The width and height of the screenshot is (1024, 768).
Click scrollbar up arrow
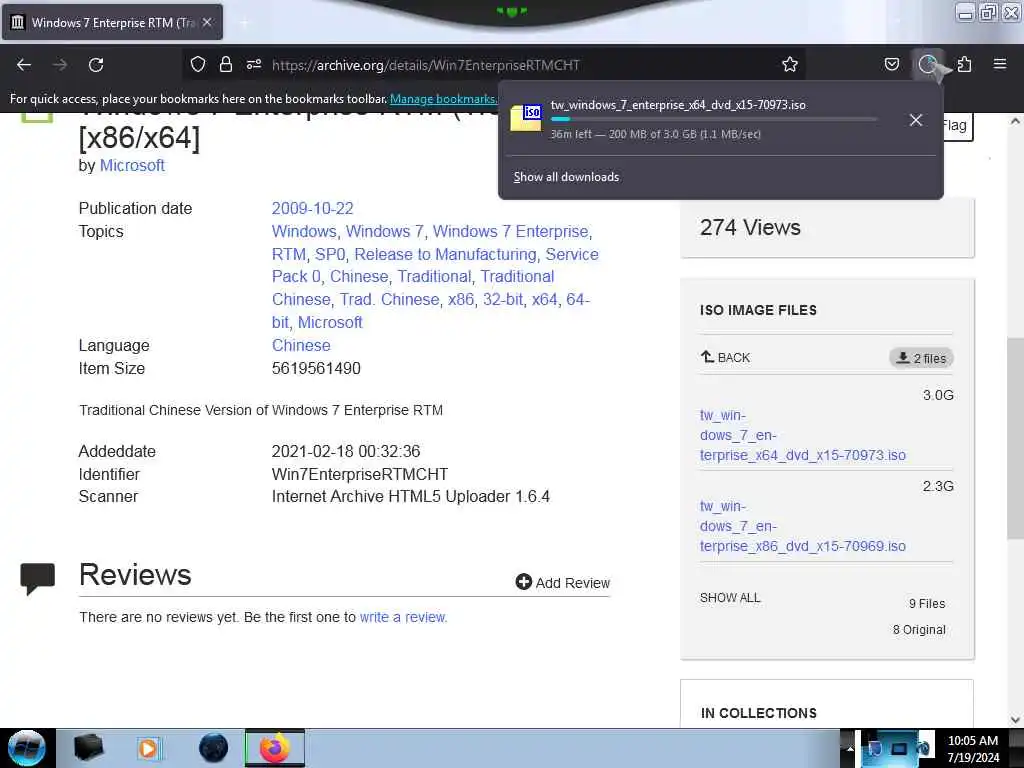pos(1015,121)
